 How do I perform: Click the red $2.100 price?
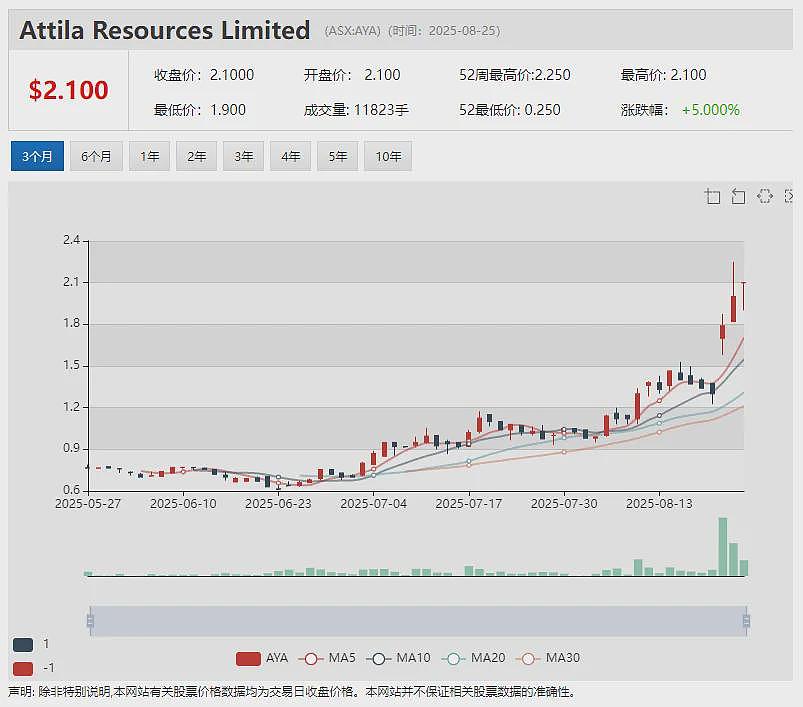69,90
